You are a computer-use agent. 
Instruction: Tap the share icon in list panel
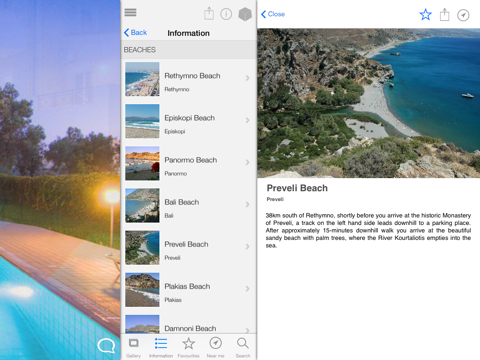pyautogui.click(x=209, y=14)
